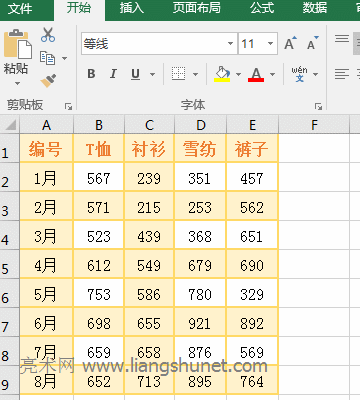Open font group dialog launcher

pyautogui.click(x=318, y=106)
